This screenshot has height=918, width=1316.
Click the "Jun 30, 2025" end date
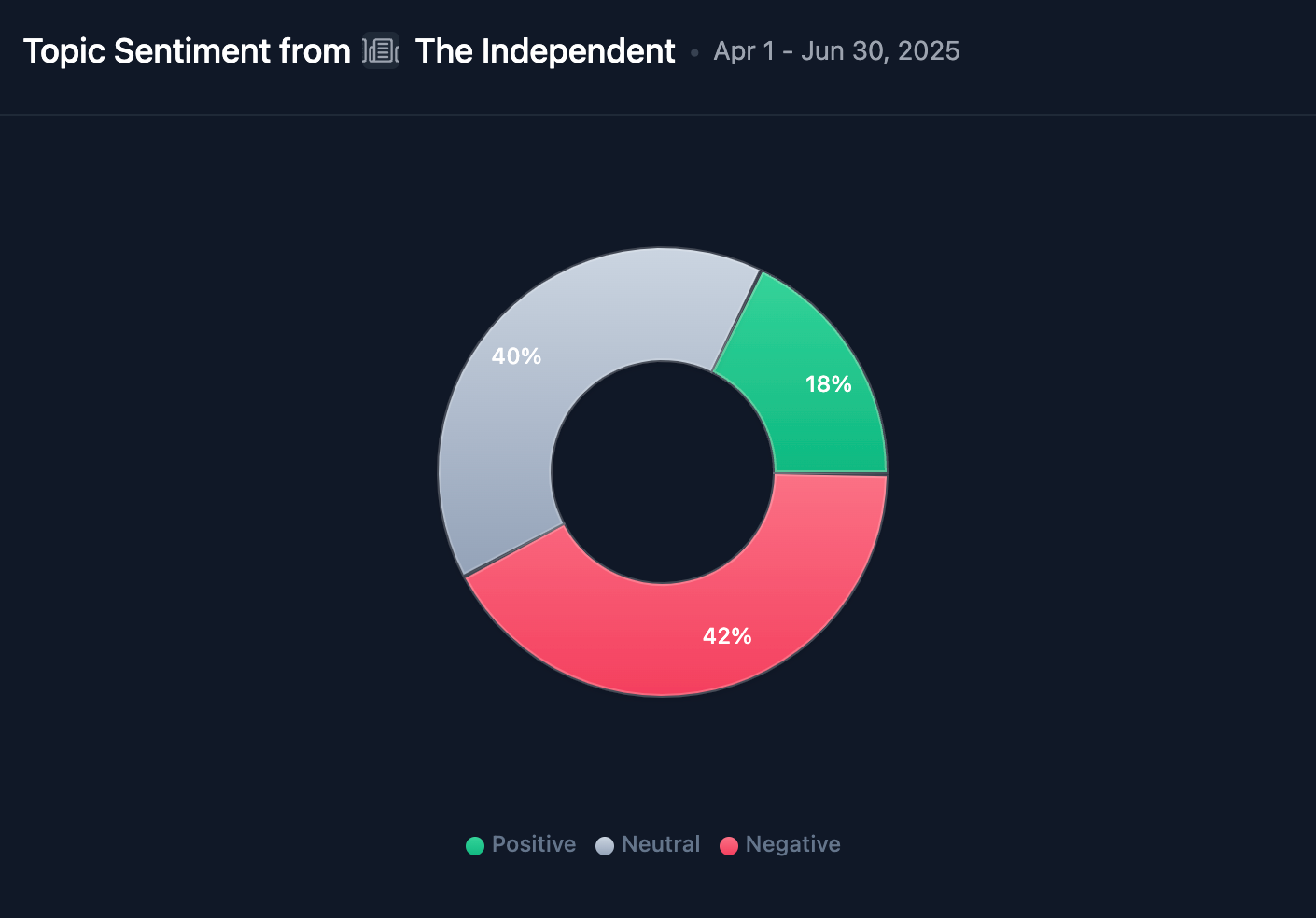point(880,51)
